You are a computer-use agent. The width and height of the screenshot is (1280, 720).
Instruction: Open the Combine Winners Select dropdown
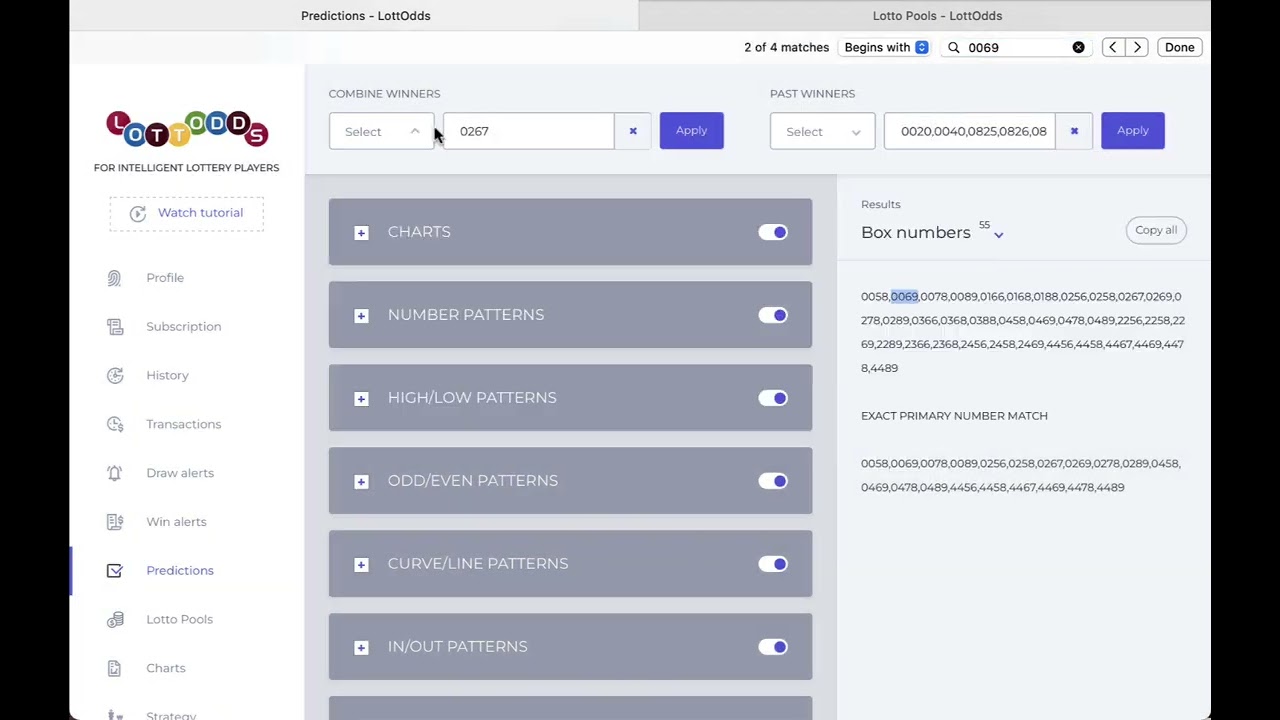pyautogui.click(x=381, y=131)
